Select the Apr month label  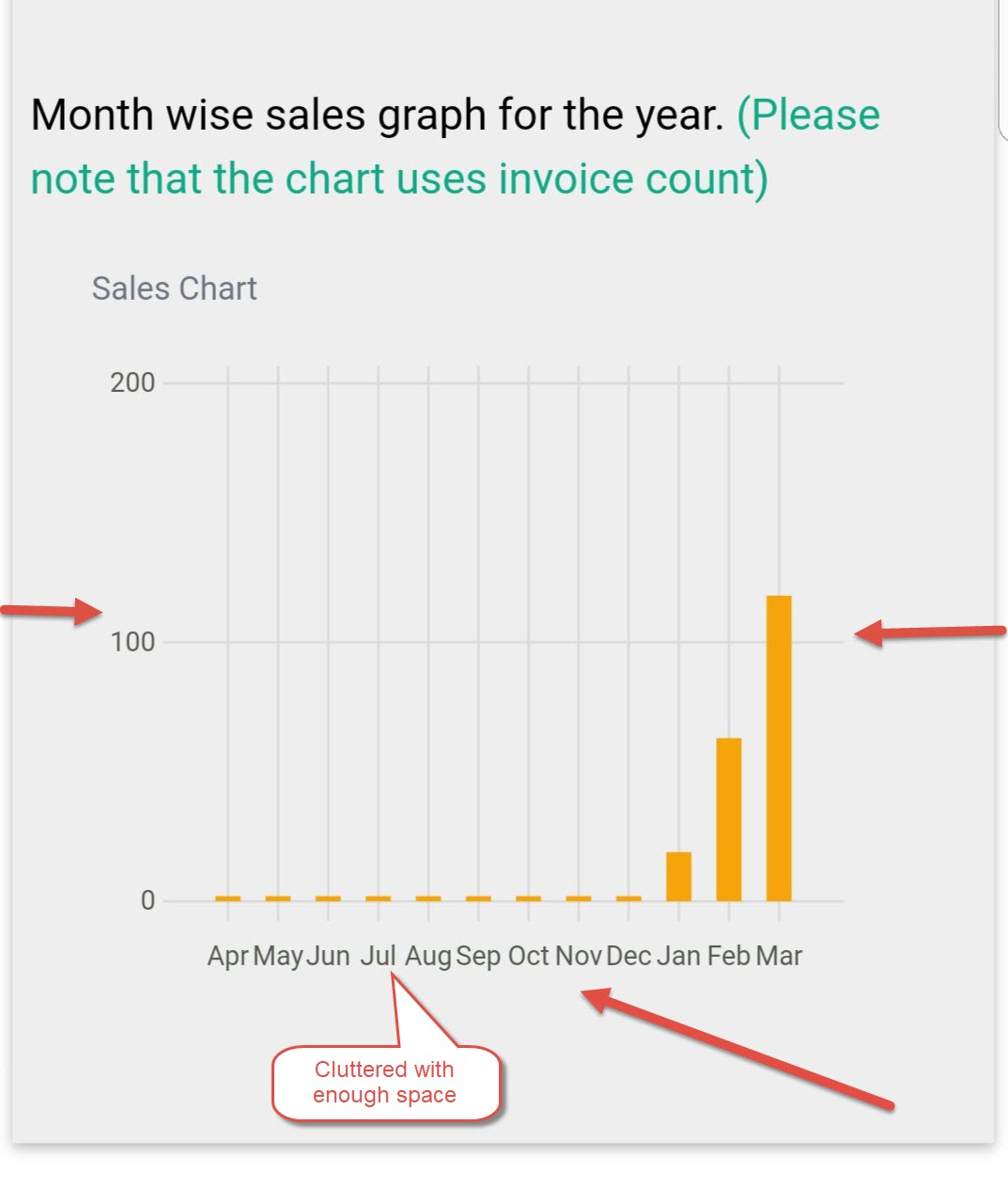click(x=227, y=956)
